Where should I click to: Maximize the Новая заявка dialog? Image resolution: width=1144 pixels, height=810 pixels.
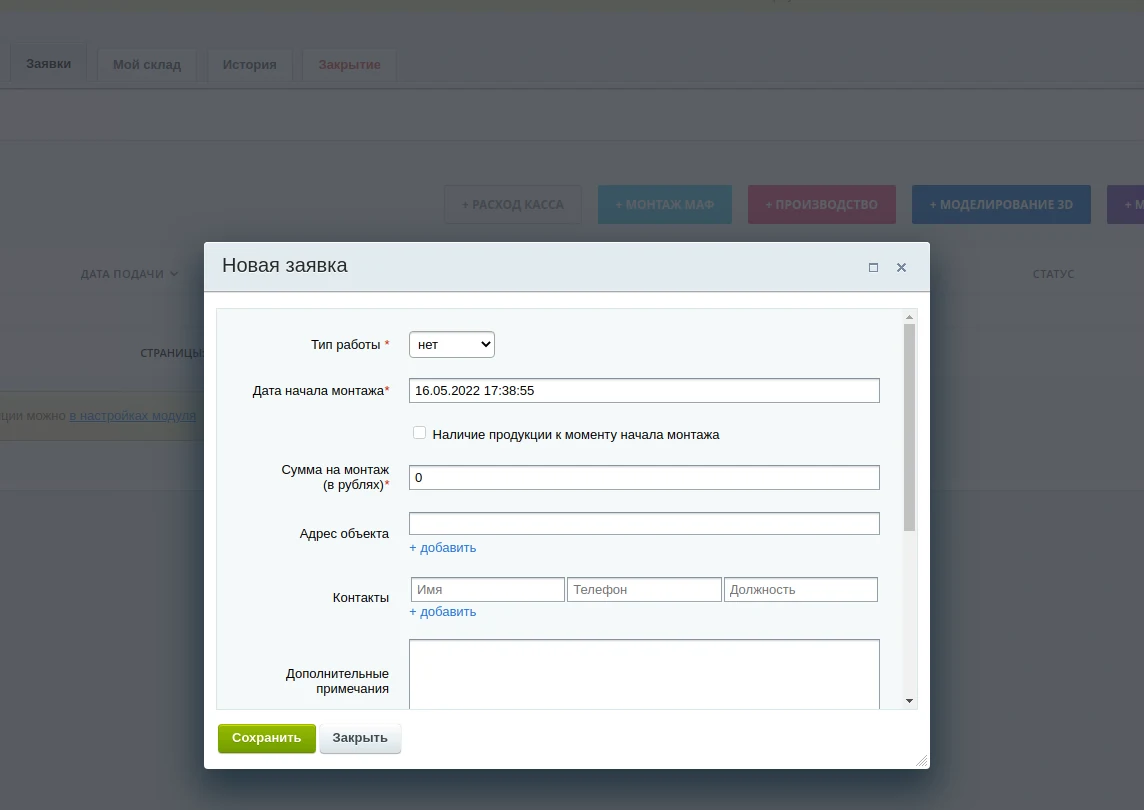point(873,268)
